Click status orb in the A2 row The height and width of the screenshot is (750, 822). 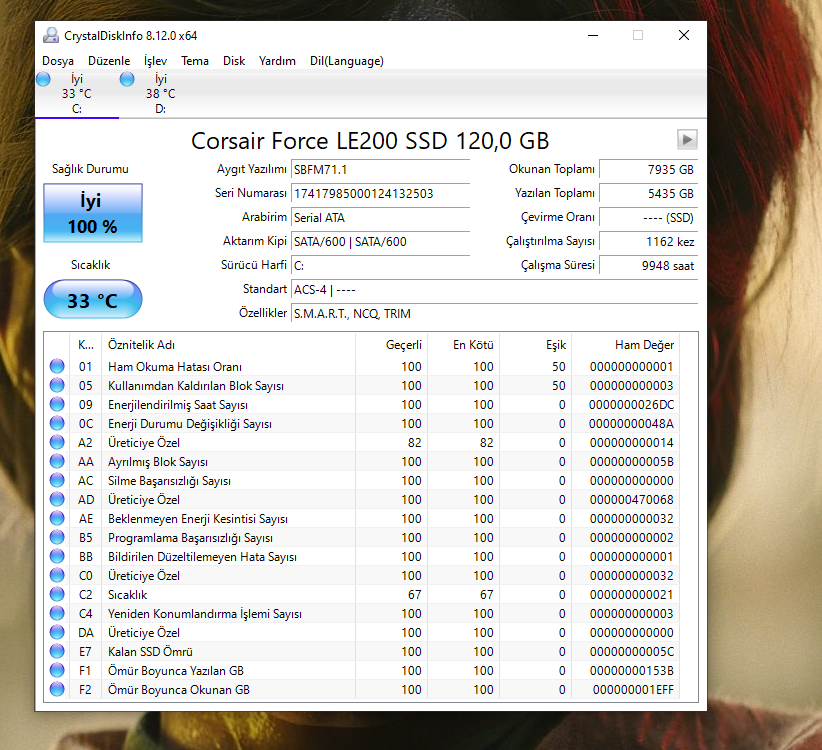click(57, 442)
